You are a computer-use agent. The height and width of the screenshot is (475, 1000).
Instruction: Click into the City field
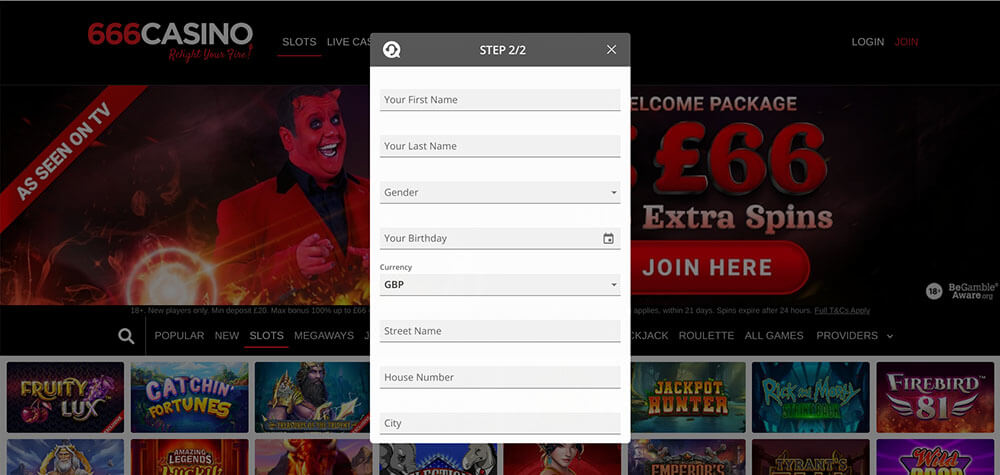[x=500, y=423]
